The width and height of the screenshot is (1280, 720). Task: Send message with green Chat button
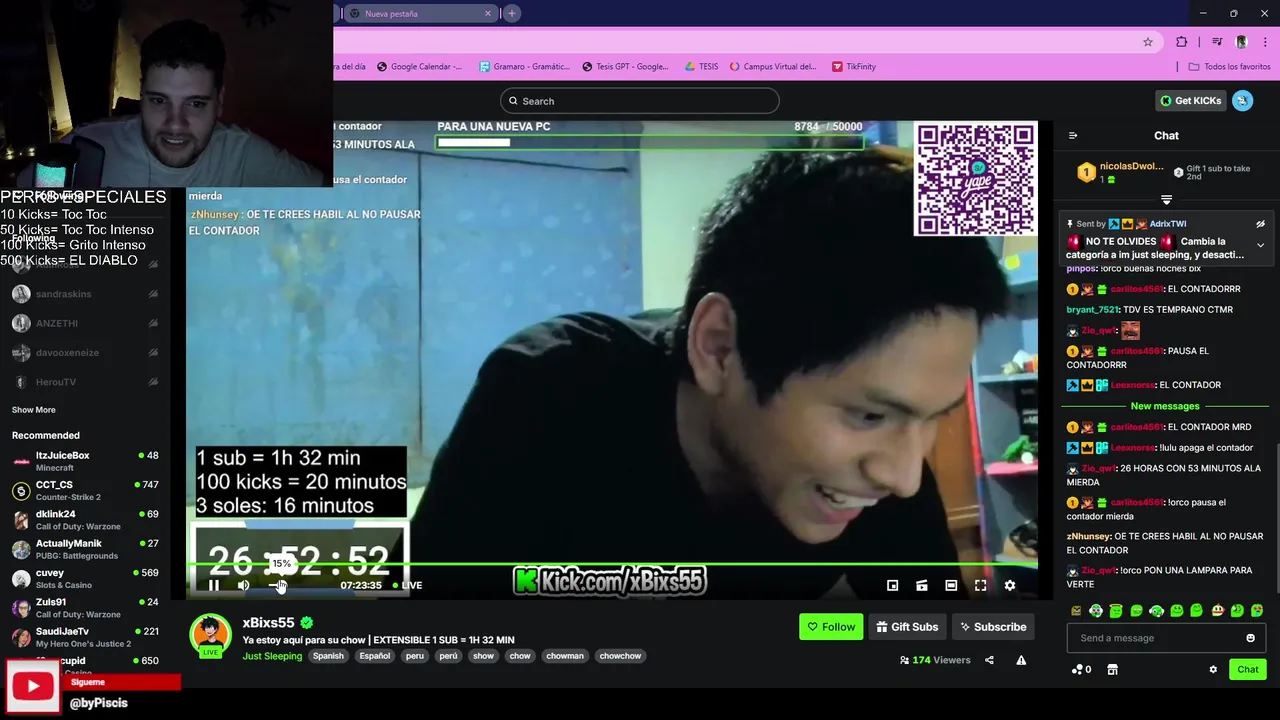(1248, 670)
